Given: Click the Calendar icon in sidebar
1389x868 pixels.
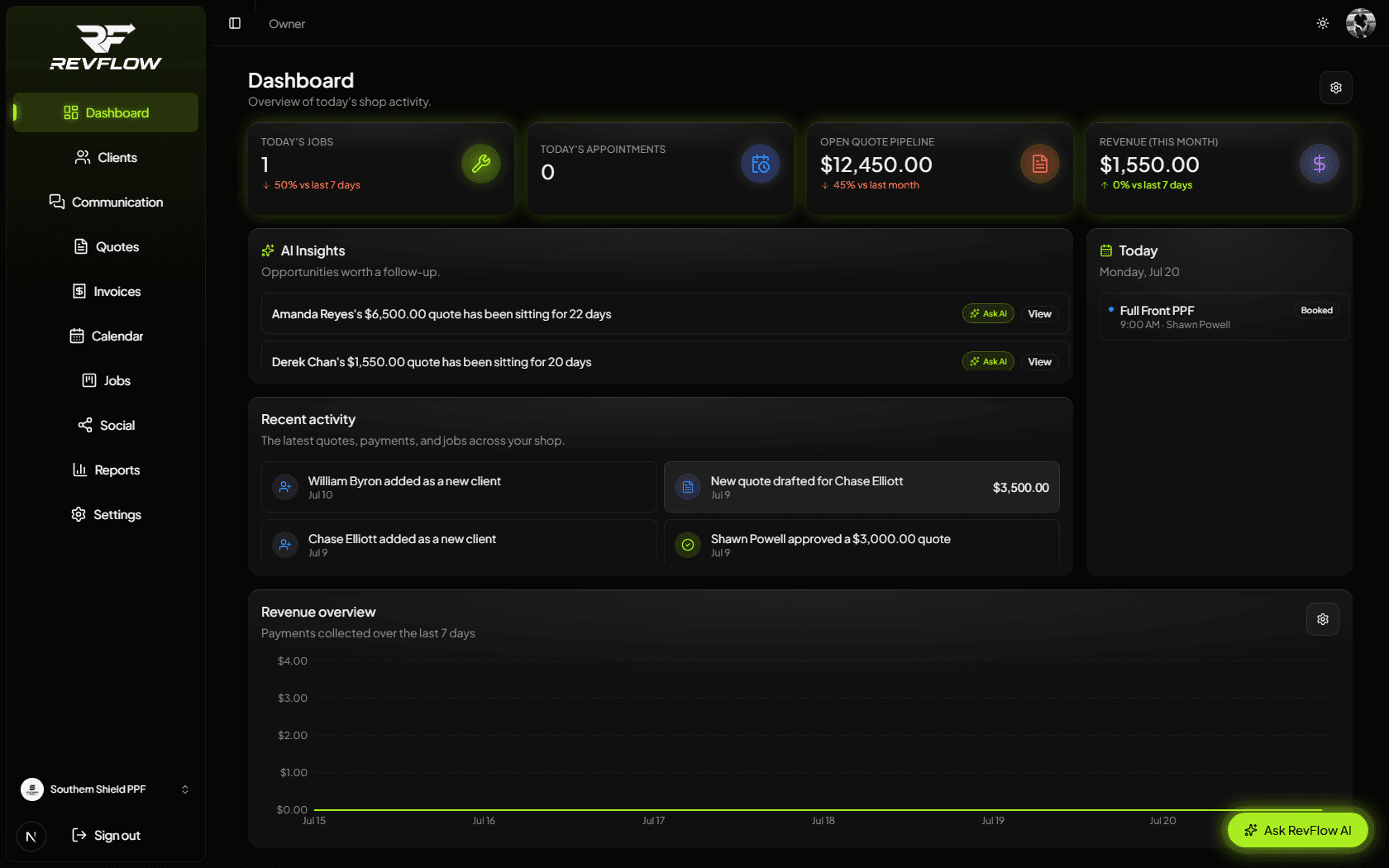Looking at the screenshot, I should 77,336.
